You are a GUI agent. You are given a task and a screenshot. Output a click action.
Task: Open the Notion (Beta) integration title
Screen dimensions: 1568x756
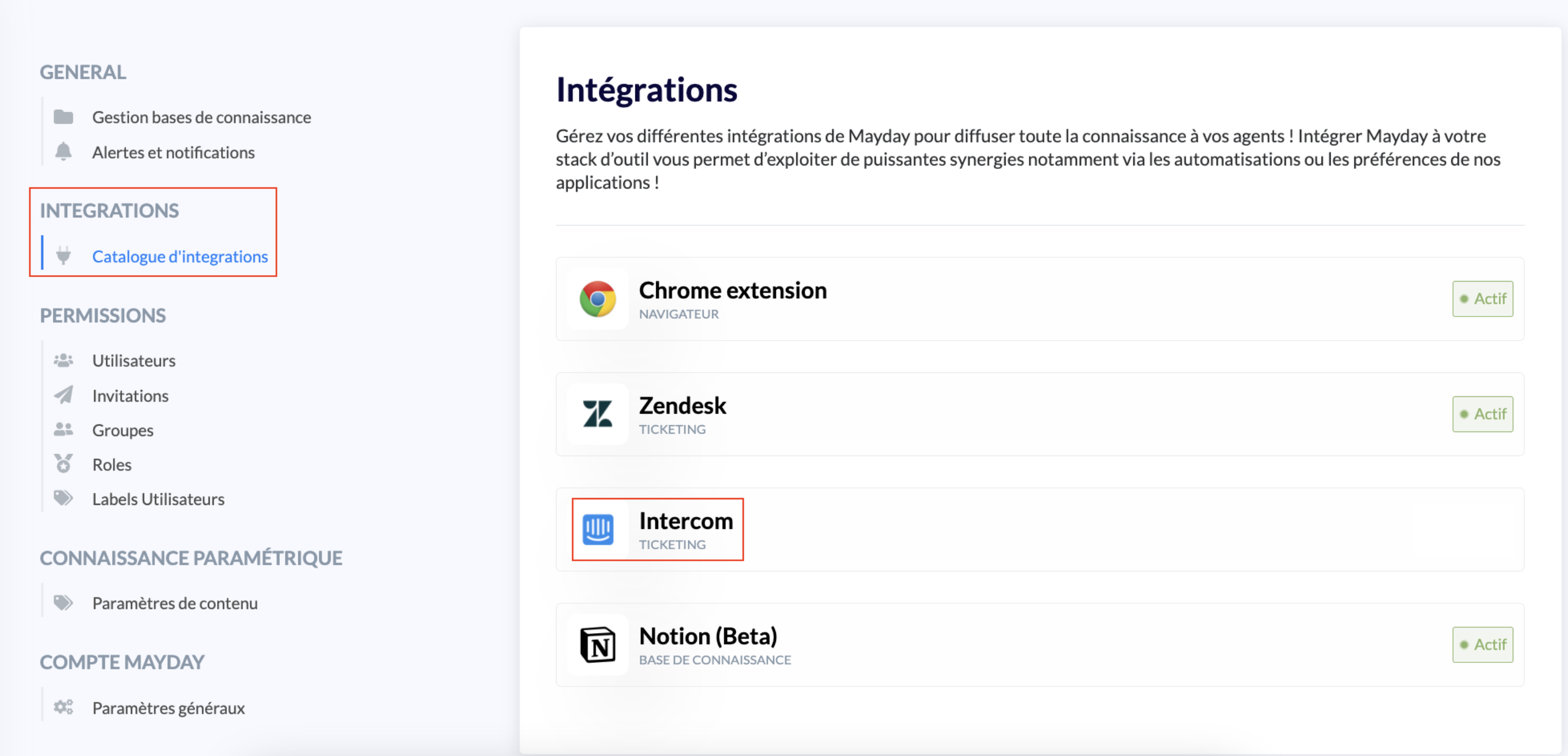pyautogui.click(x=708, y=636)
